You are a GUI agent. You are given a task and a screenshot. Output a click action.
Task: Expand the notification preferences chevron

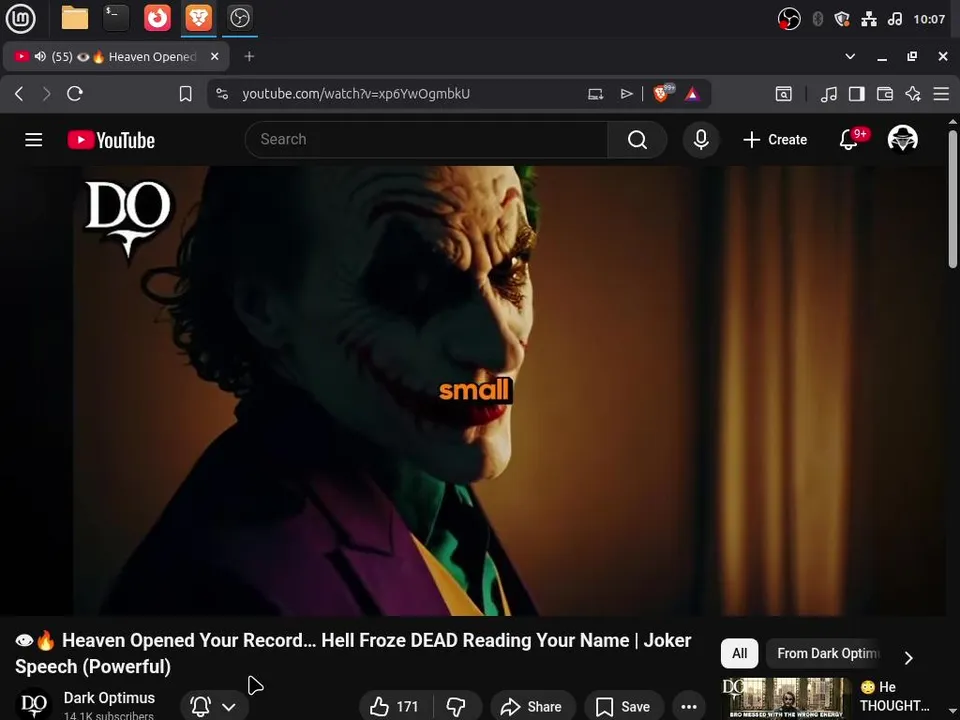(229, 707)
